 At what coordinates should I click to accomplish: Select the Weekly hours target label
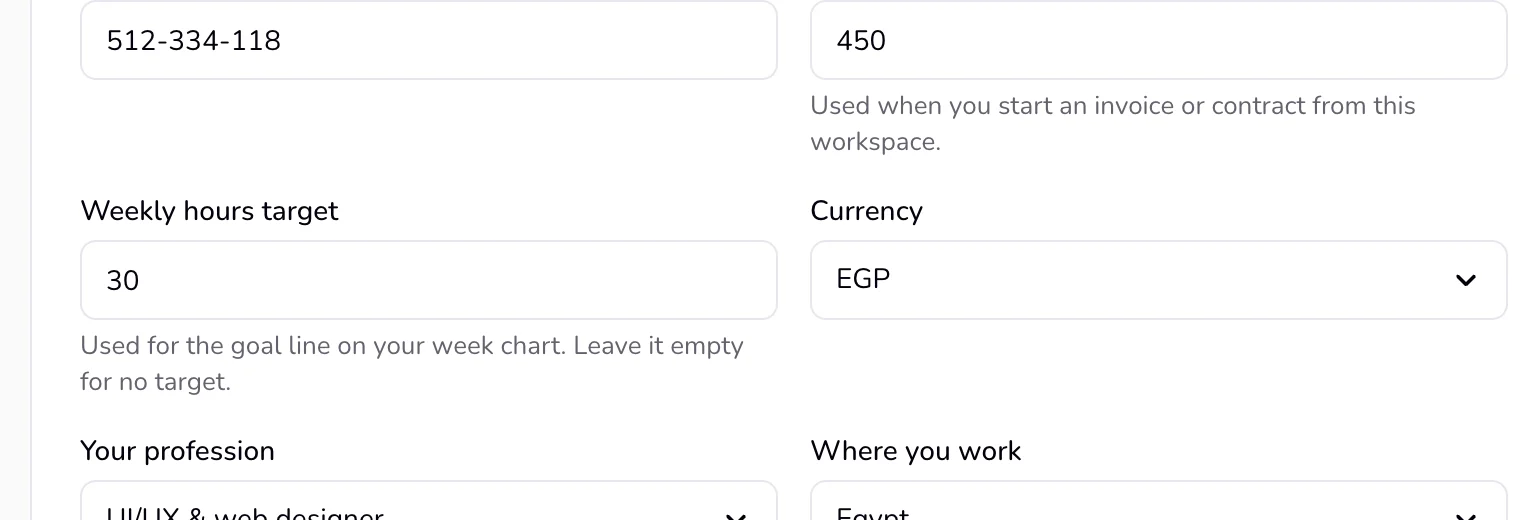click(x=209, y=211)
